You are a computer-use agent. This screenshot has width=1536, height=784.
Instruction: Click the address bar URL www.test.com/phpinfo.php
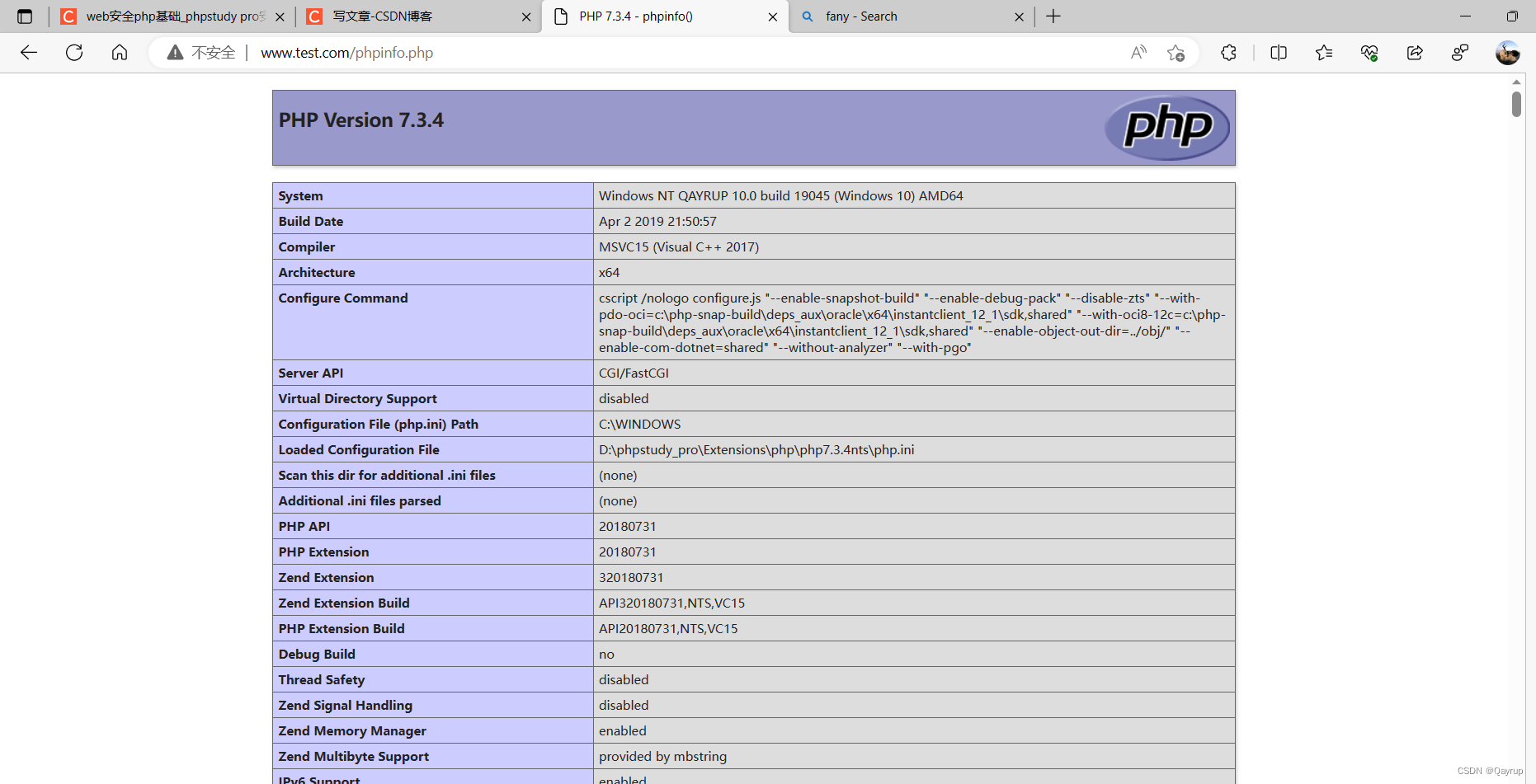346,53
